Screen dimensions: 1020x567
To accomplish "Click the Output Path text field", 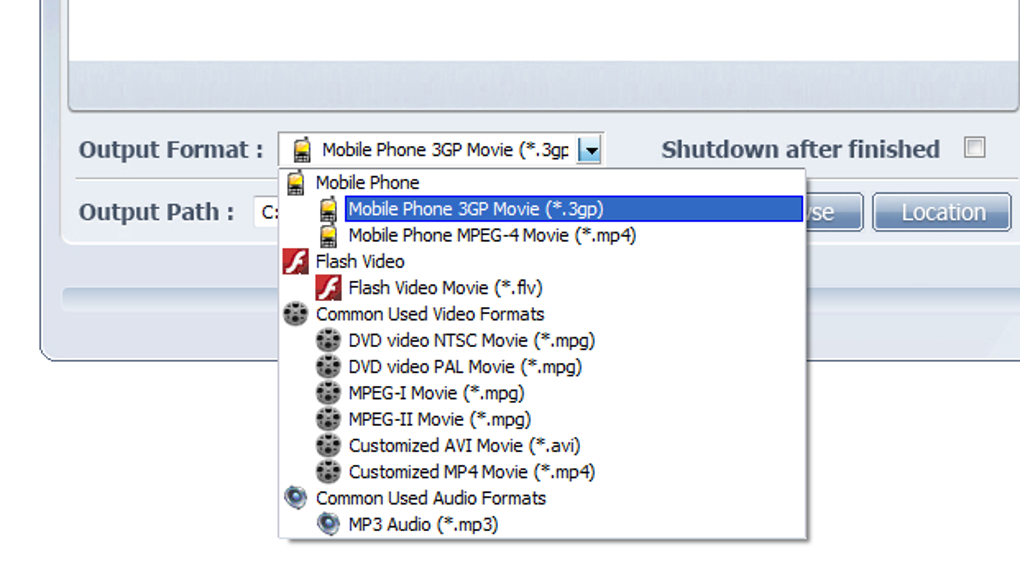I will click(x=266, y=212).
